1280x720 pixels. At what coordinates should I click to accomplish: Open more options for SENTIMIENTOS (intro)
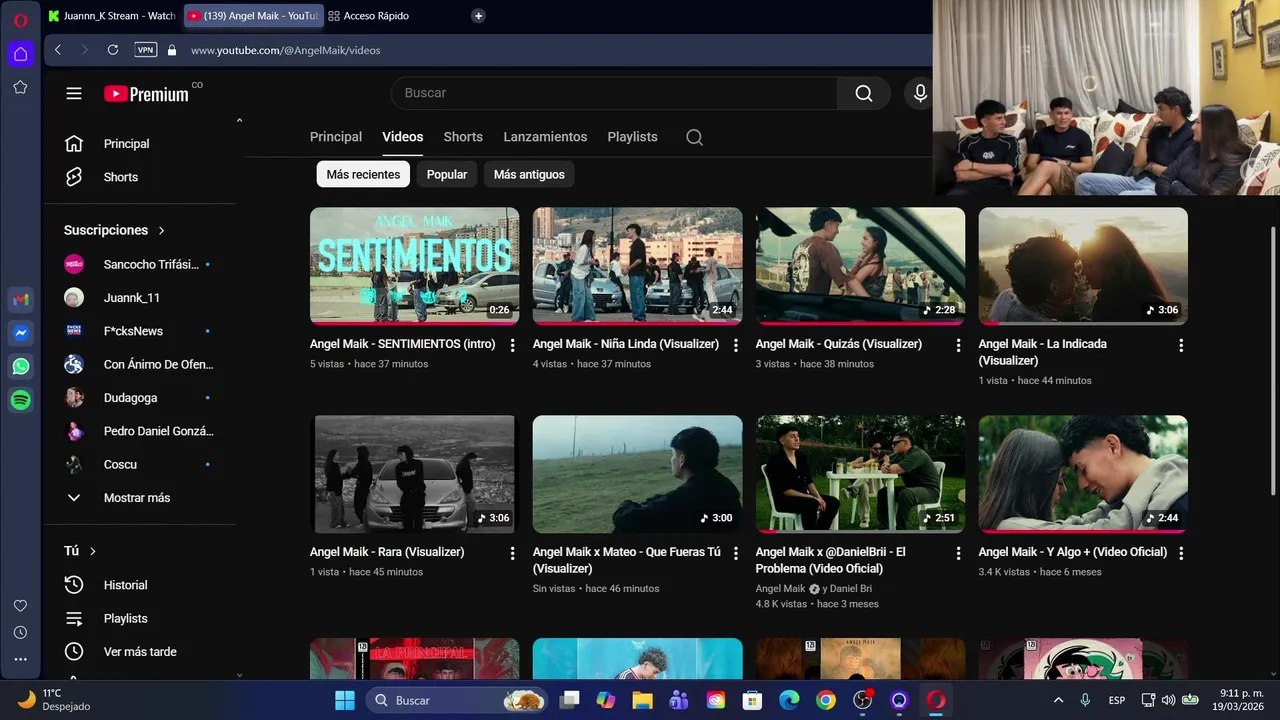point(513,345)
